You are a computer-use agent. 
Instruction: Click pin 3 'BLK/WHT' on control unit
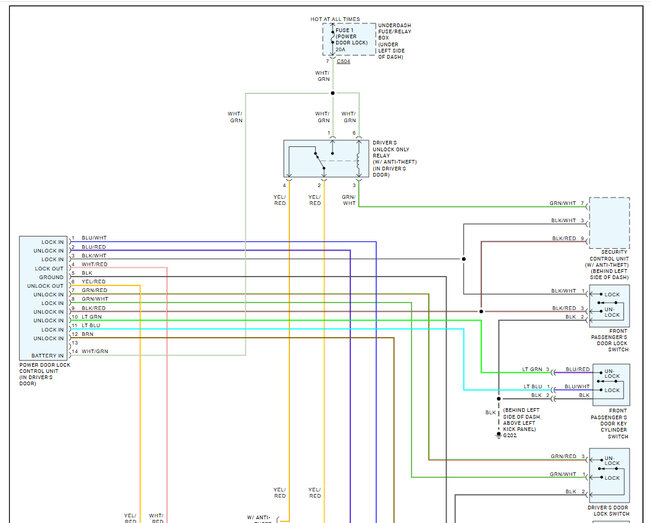click(89, 256)
